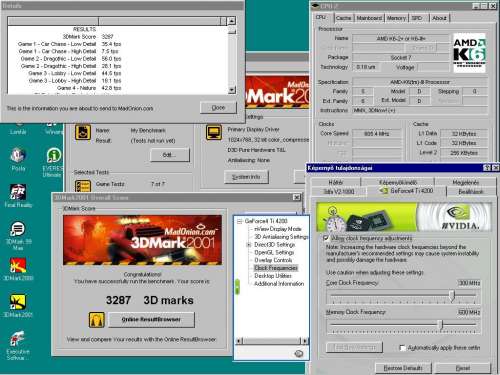Select OpenGL Settings in tree
Screen dimensions: 500x375
(x=274, y=252)
